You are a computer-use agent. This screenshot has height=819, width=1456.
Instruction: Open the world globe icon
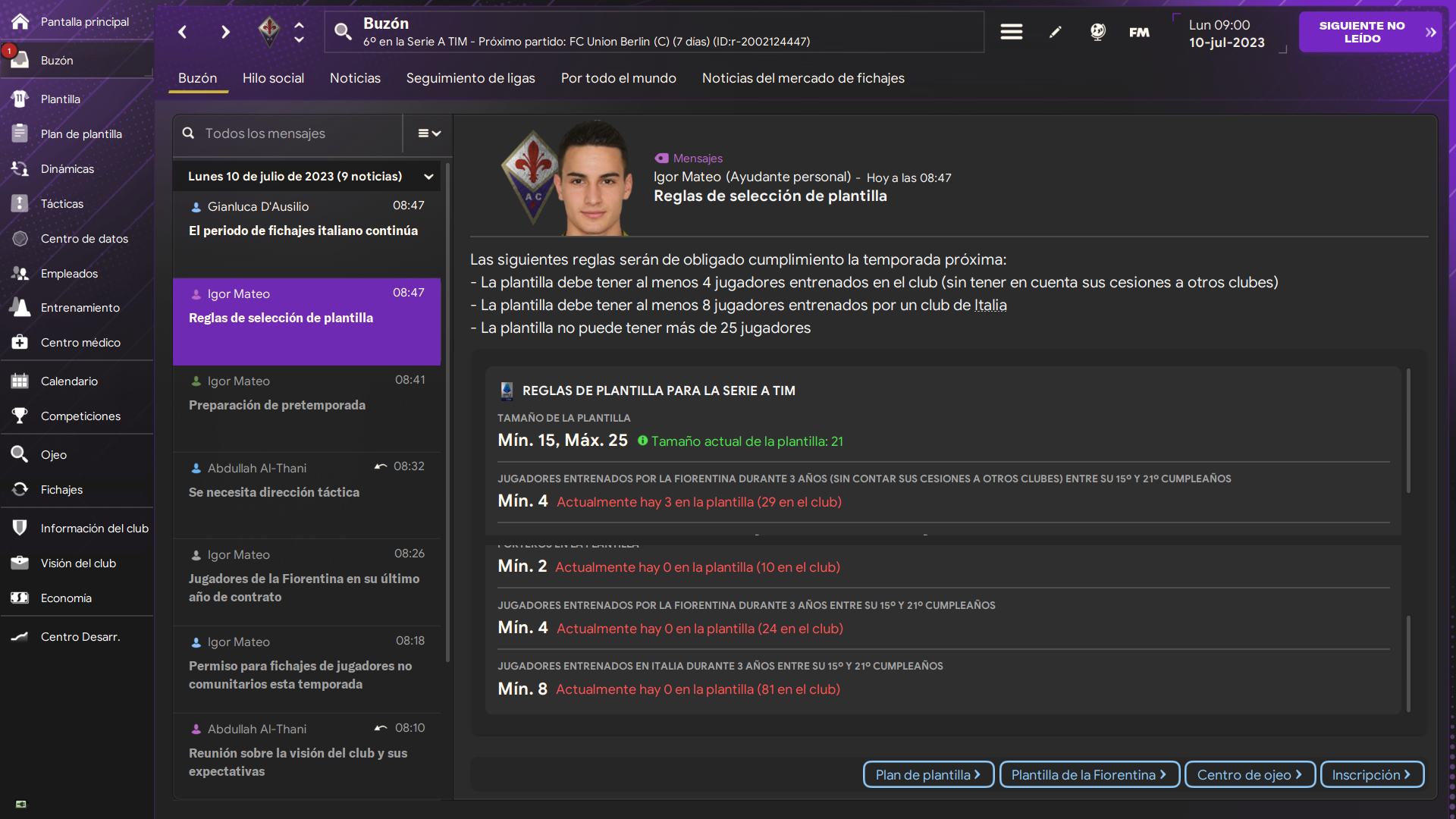click(x=1097, y=32)
